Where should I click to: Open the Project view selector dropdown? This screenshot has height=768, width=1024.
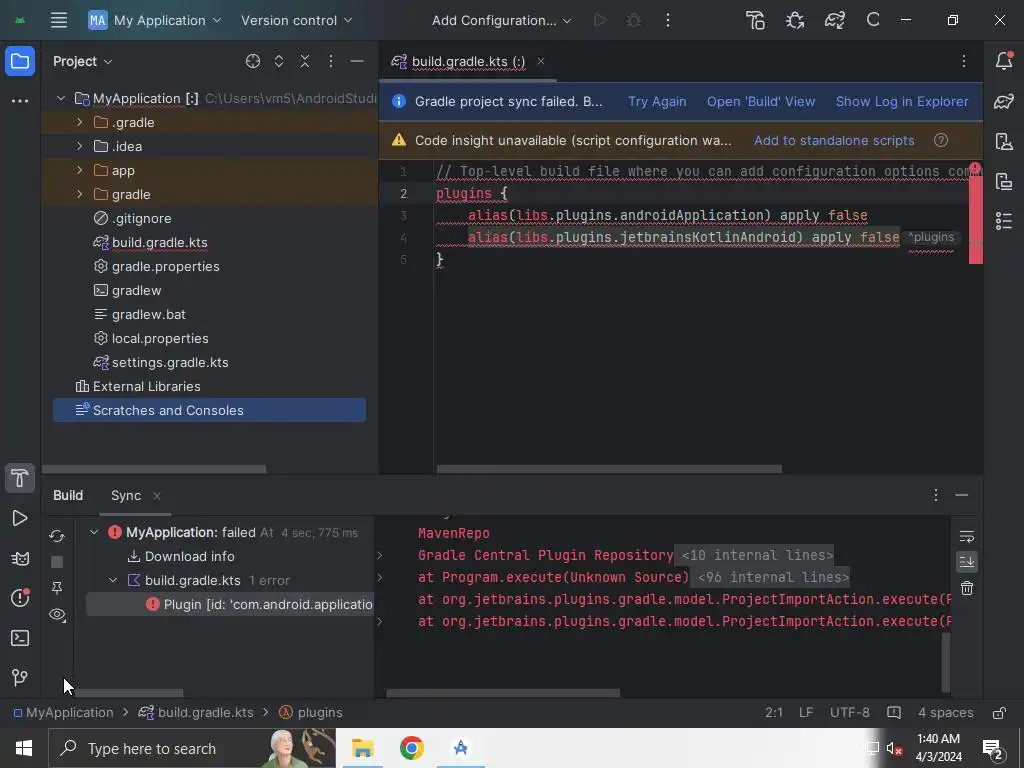click(x=82, y=61)
